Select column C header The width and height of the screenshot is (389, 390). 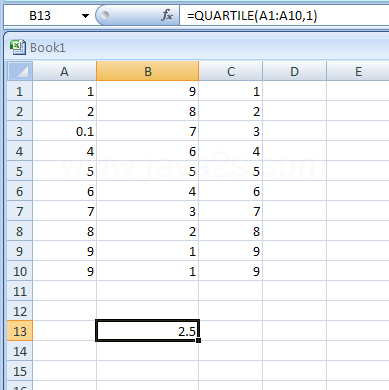(x=231, y=71)
